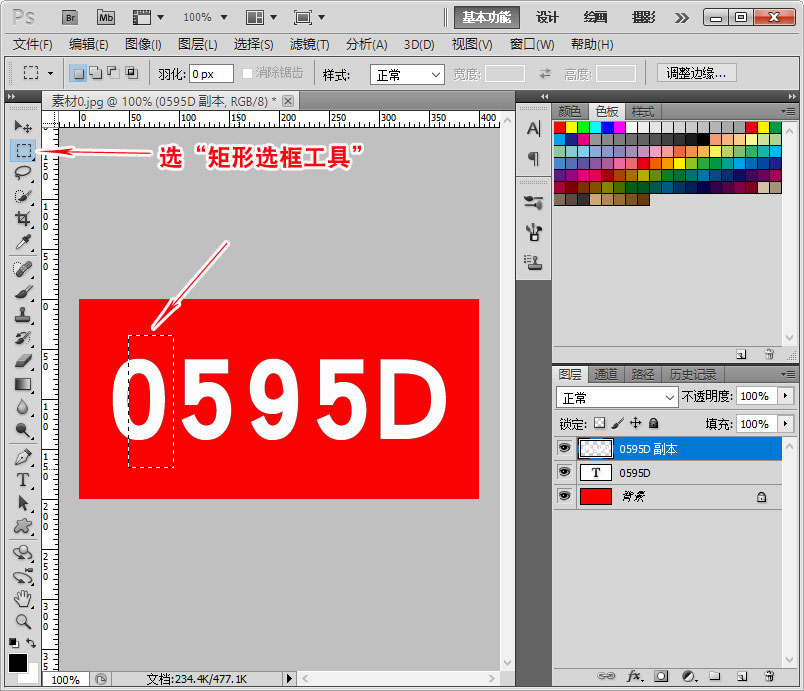Open the 样式 dropdown set to 正常
Screen dimensions: 804x691
coord(407,75)
